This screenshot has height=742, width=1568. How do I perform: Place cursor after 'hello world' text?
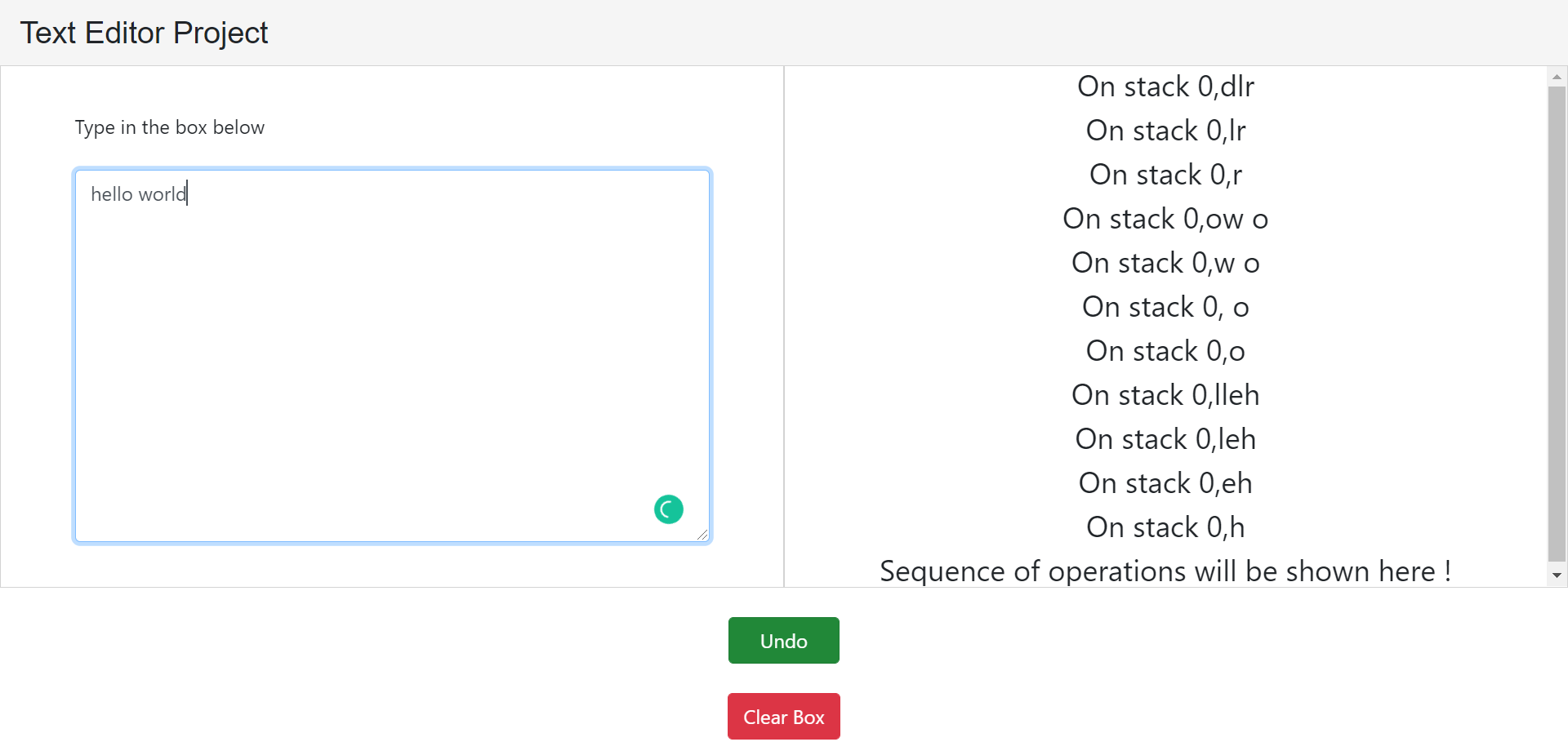pos(187,193)
